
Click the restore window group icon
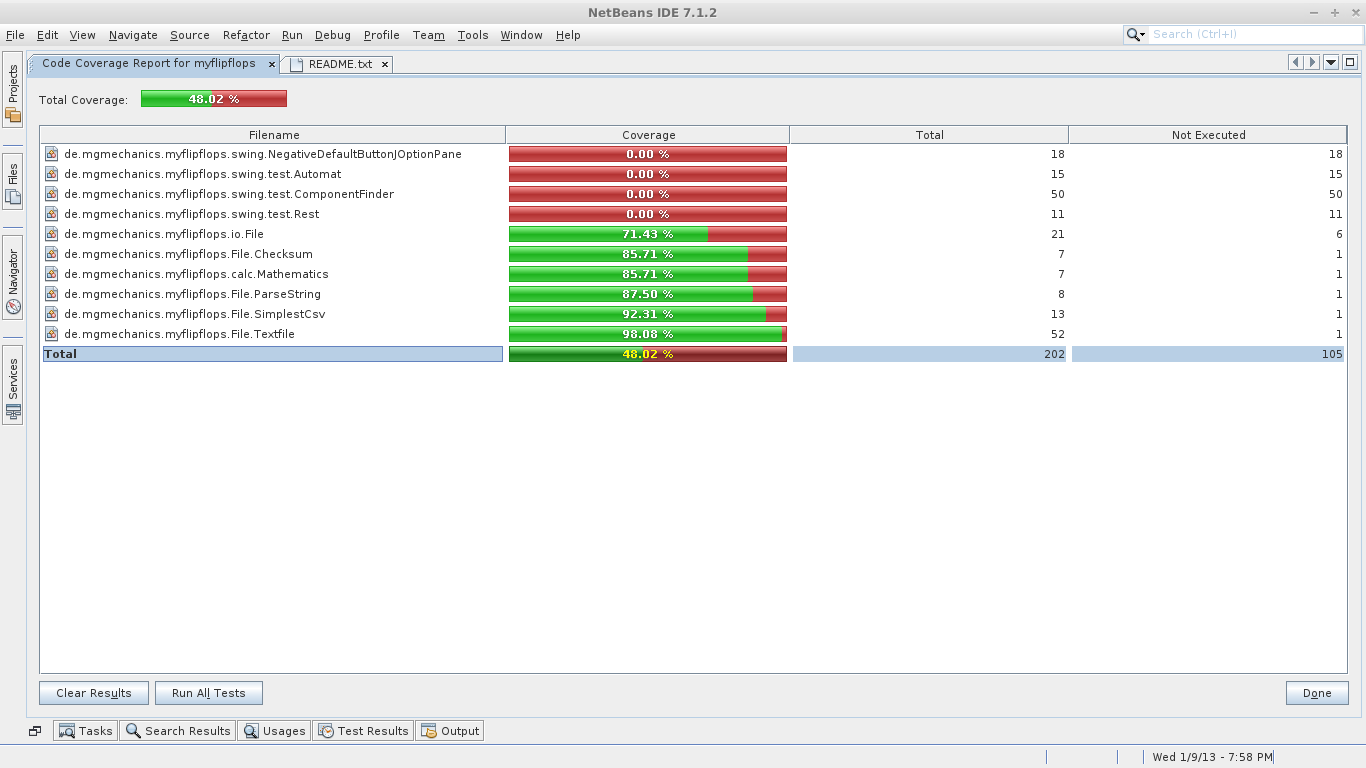35,731
